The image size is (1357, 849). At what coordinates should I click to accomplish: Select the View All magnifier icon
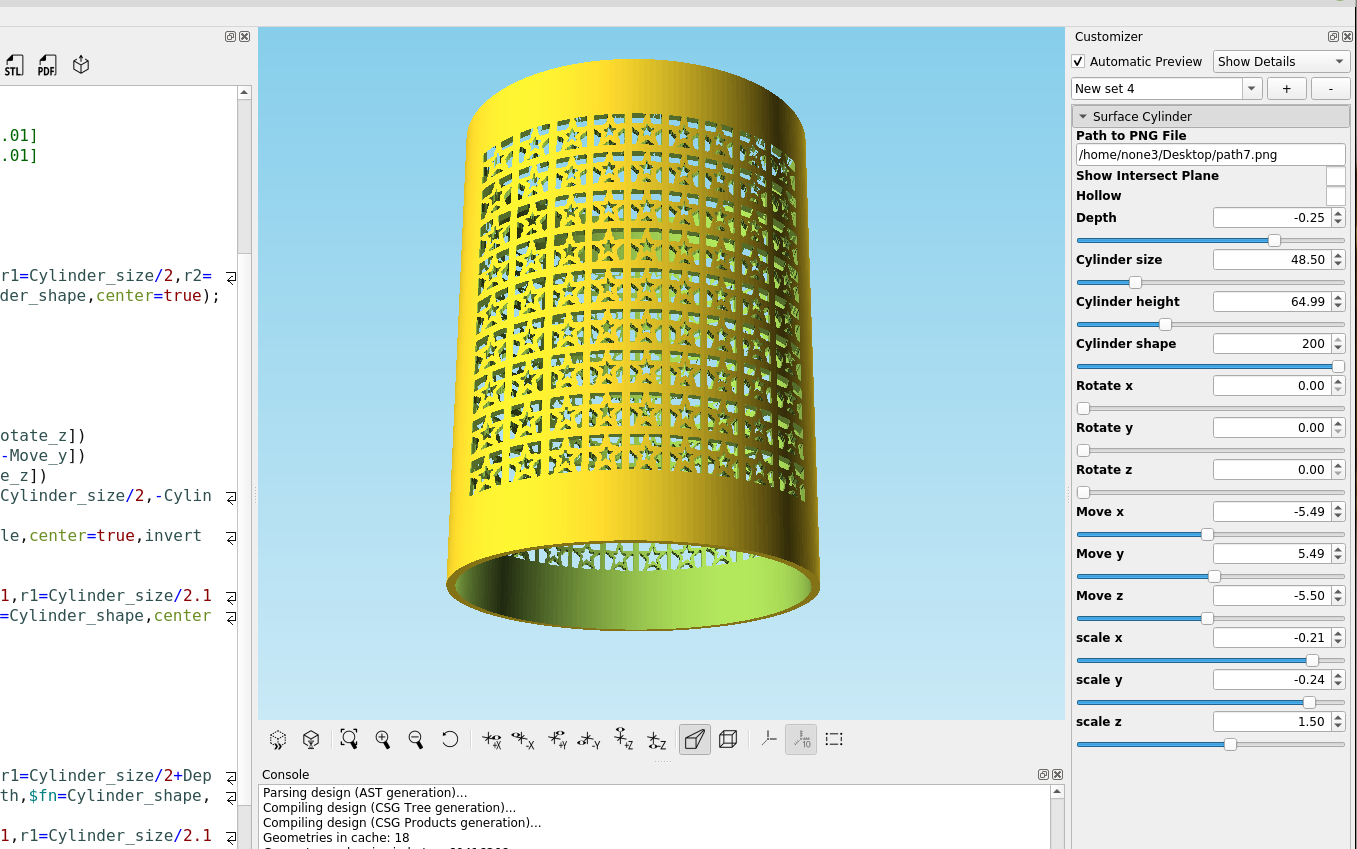(348, 739)
